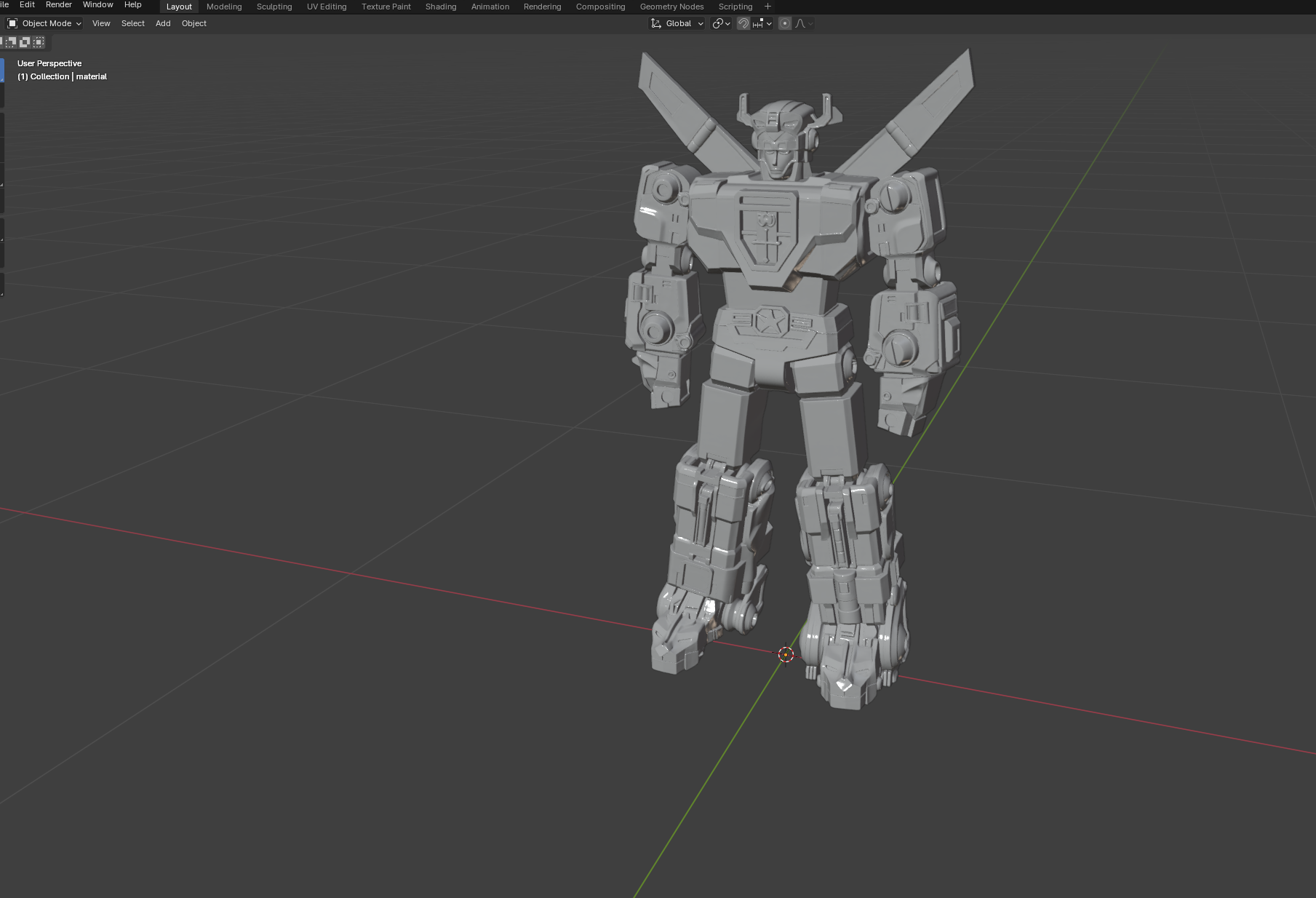The height and width of the screenshot is (898, 1316).
Task: Click the select mode icon with two overlapping solid squares
Action: pyautogui.click(x=25, y=42)
